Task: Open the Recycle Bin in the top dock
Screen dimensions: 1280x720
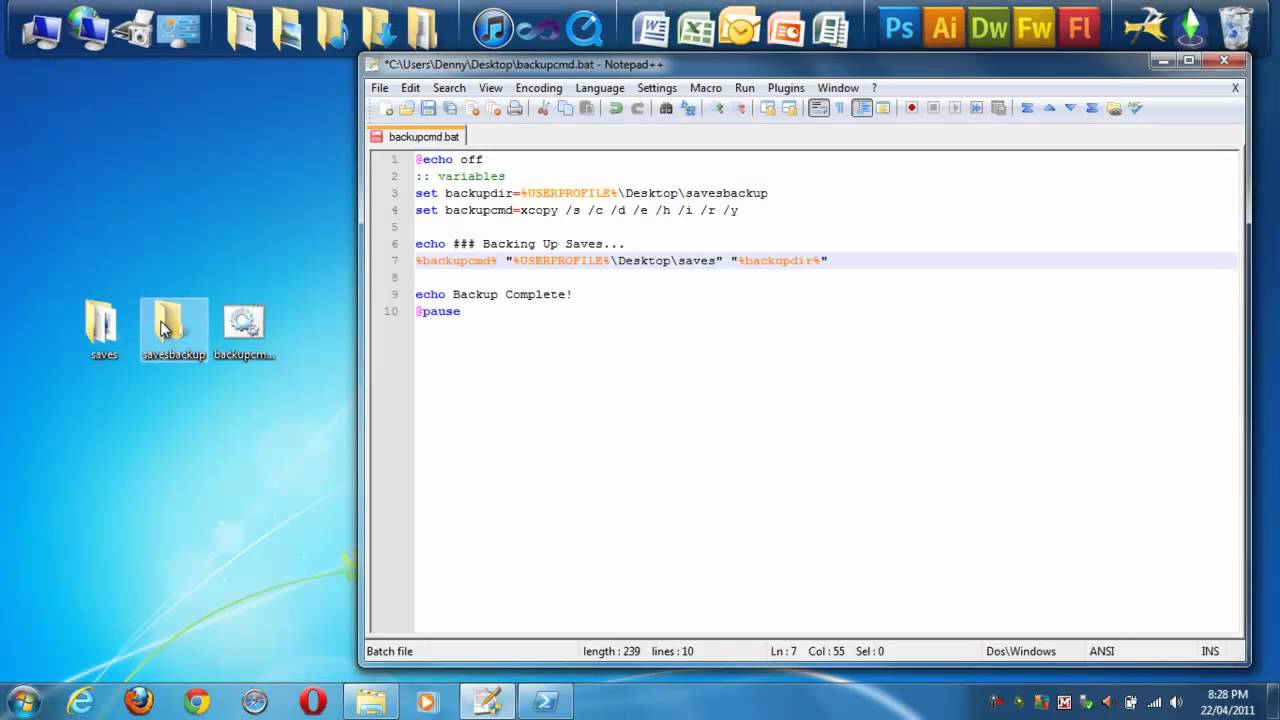Action: point(1236,27)
